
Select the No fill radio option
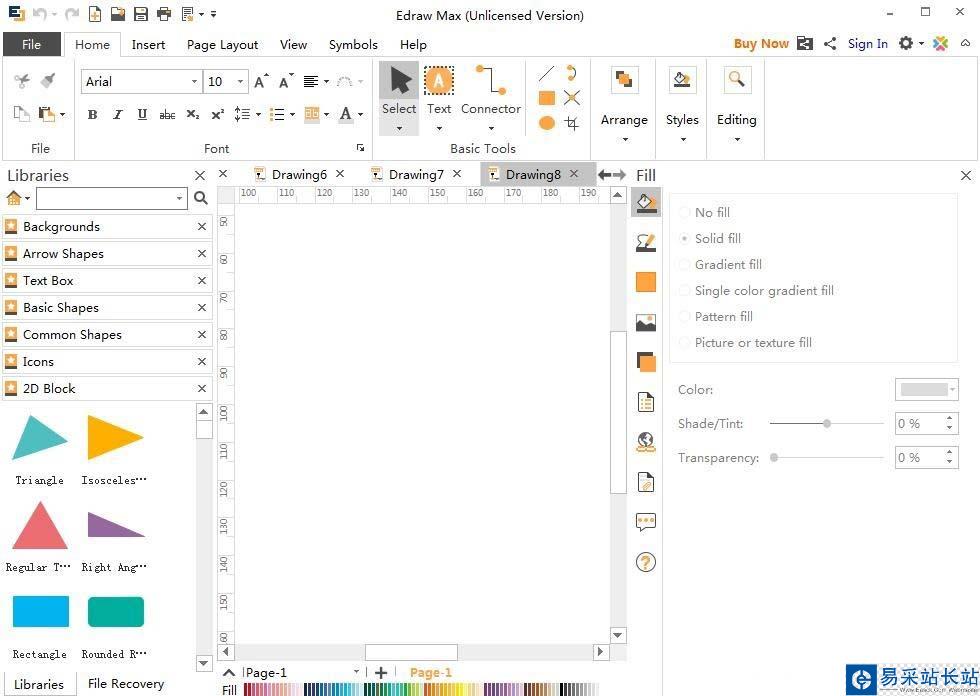coord(704,212)
